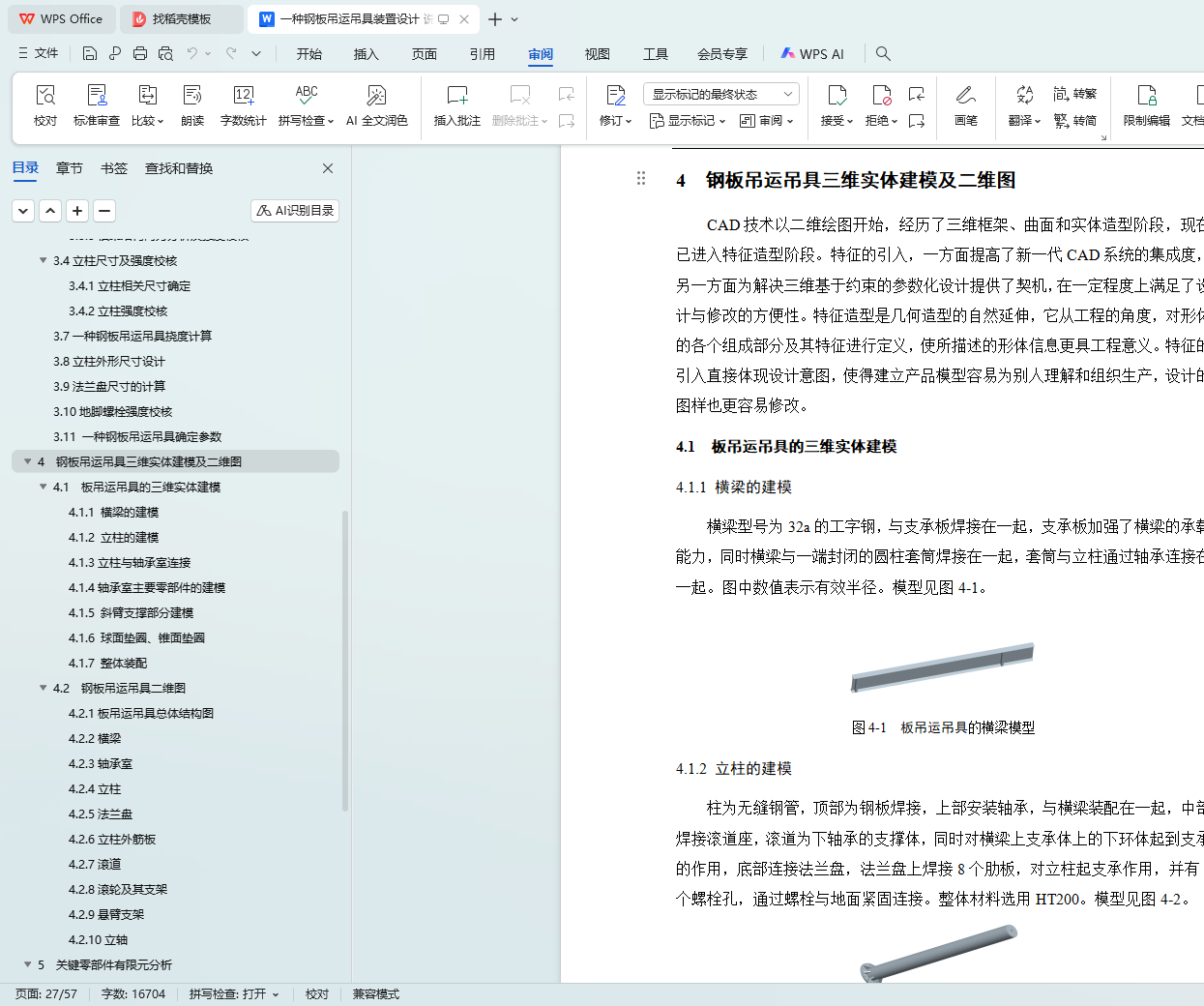Switch to the 视图 ribbon tab
This screenshot has height=1006, width=1204.
point(598,54)
